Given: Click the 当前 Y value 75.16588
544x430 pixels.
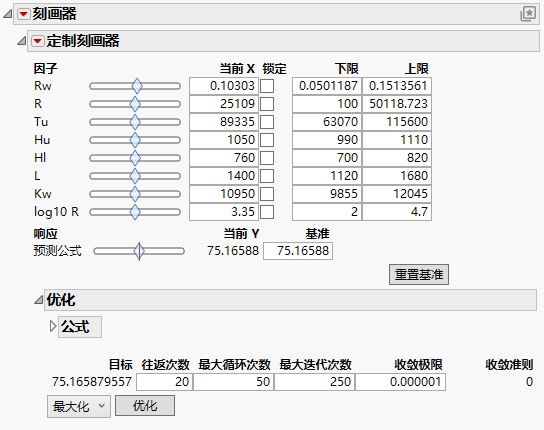Looking at the screenshot, I should coord(233,251).
